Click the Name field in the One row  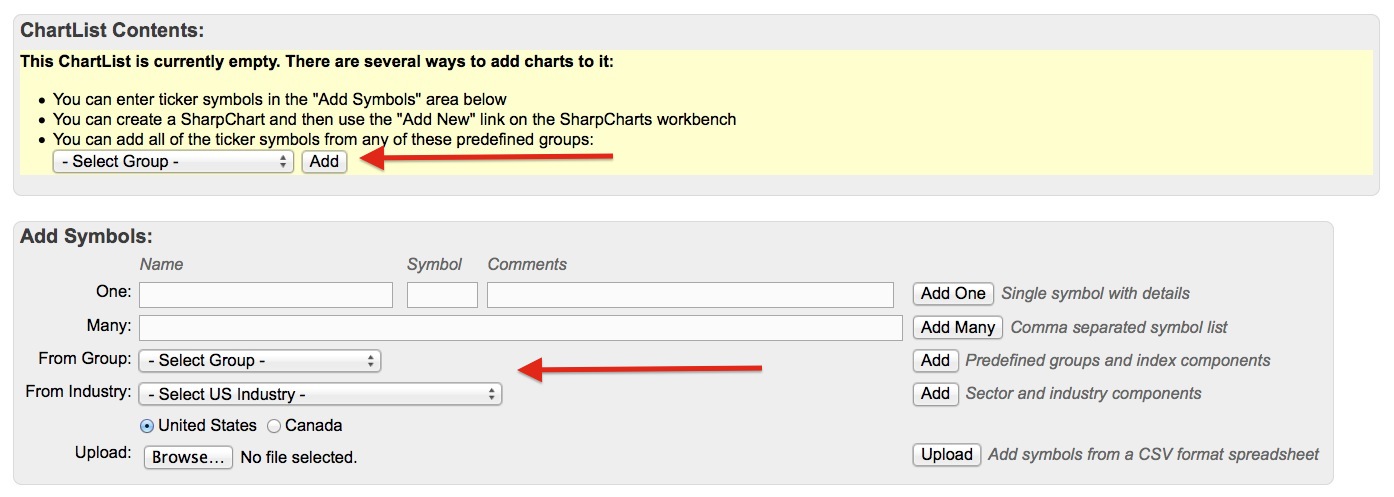pos(266,294)
